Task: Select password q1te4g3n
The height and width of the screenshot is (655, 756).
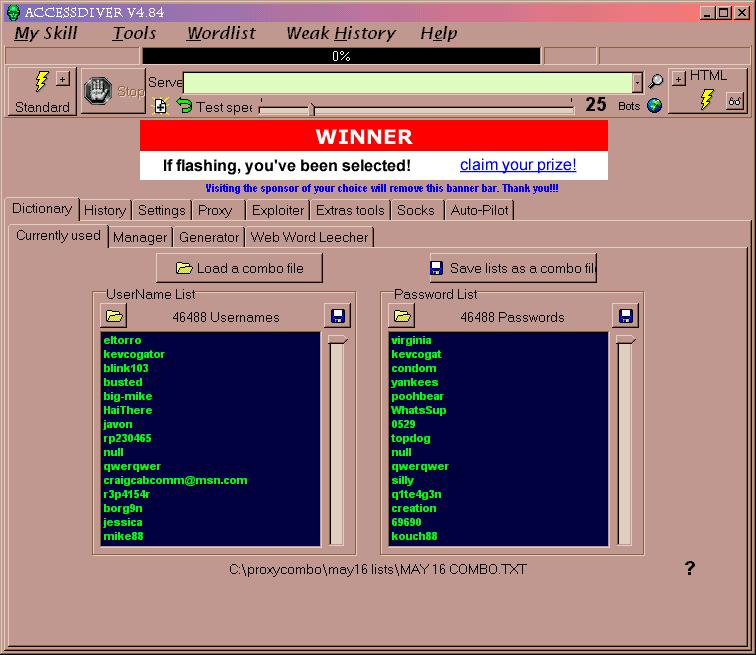Action: (417, 494)
